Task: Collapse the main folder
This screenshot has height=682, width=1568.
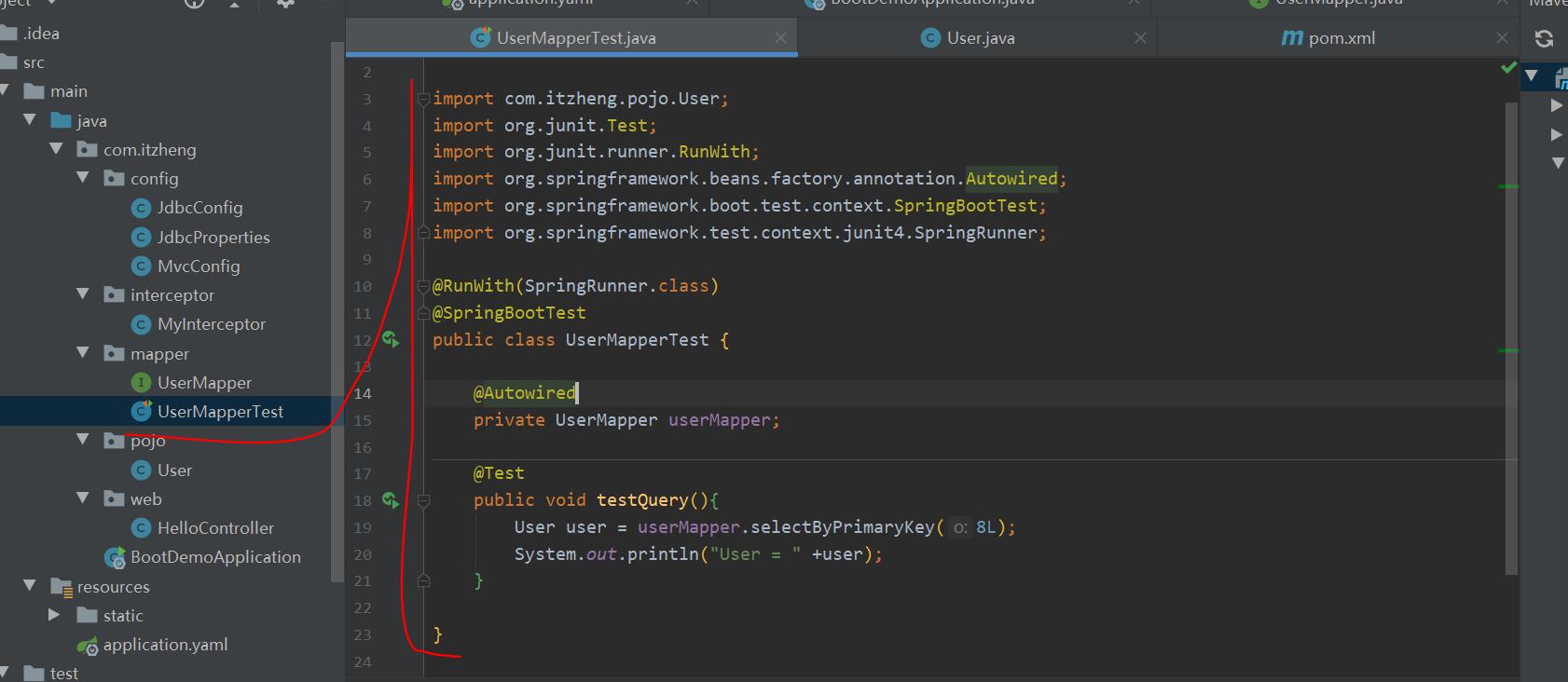Action: point(4,90)
